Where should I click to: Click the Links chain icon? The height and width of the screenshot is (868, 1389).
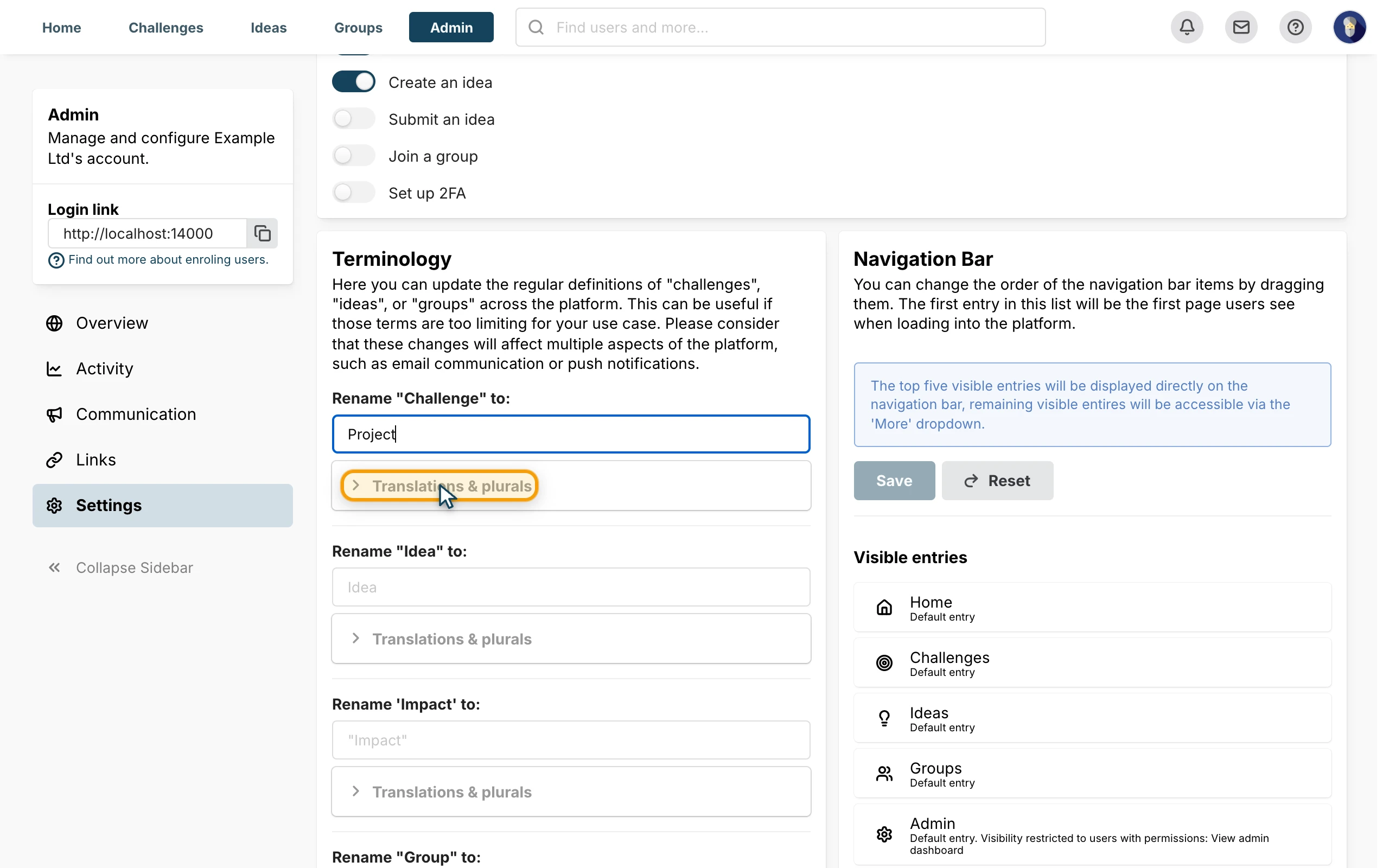point(54,460)
